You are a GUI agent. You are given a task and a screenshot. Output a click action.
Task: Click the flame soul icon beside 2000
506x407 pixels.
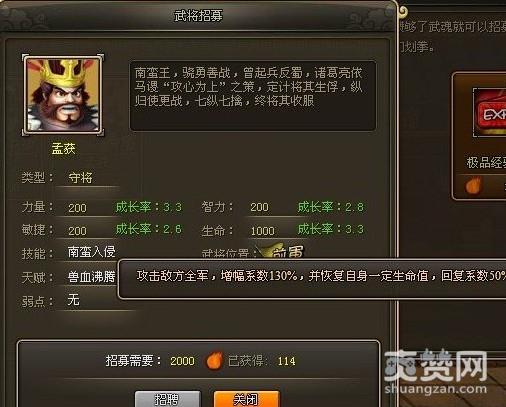(214, 361)
